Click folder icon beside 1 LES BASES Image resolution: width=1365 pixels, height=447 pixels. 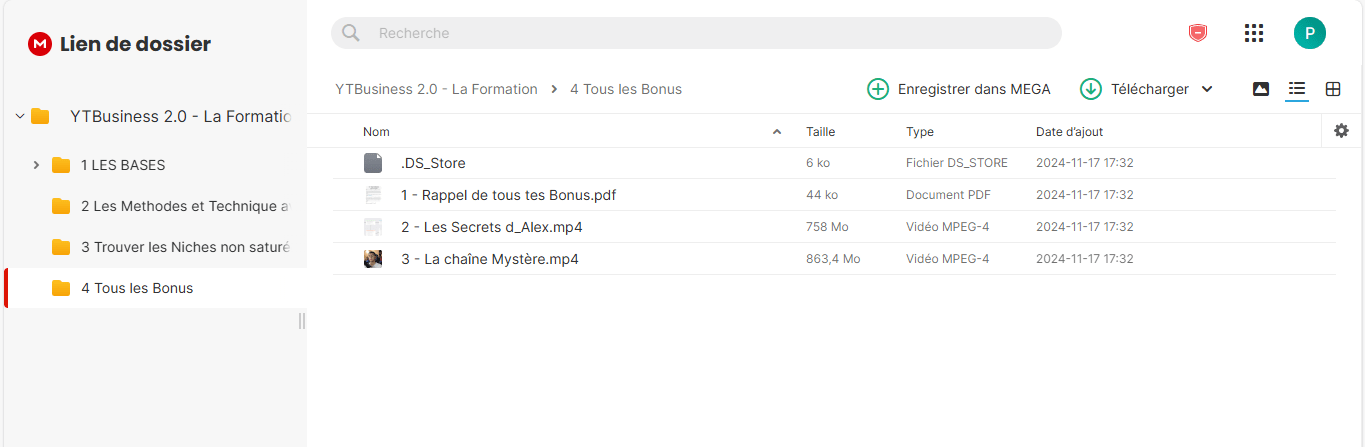point(61,165)
